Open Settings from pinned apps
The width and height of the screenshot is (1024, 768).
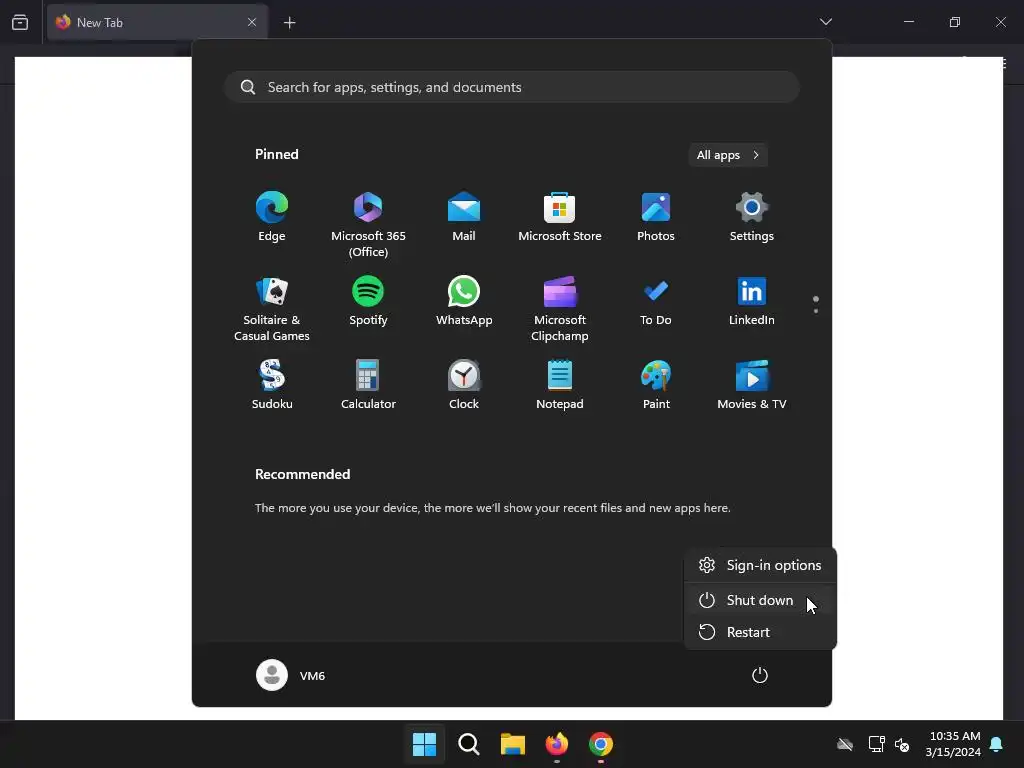[752, 217]
